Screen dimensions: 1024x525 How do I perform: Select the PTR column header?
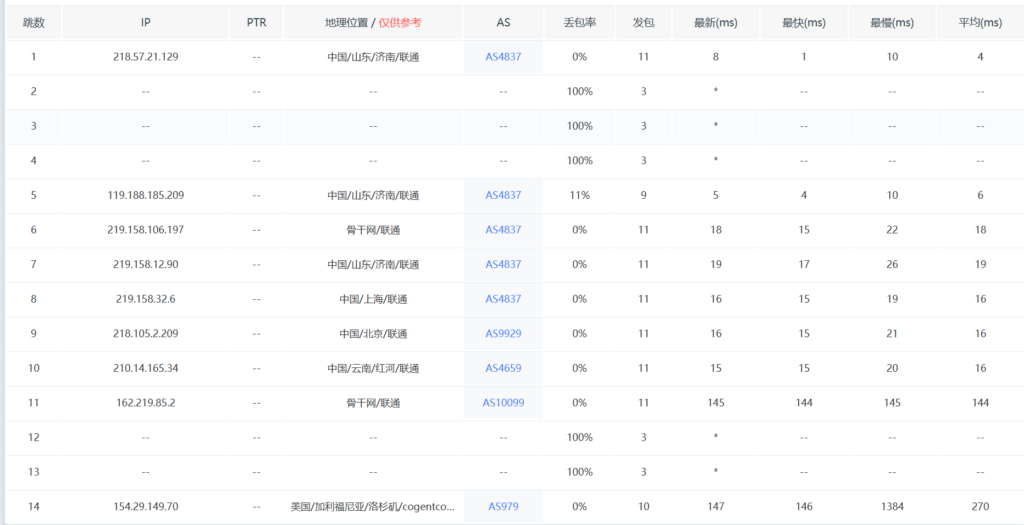[x=256, y=23]
